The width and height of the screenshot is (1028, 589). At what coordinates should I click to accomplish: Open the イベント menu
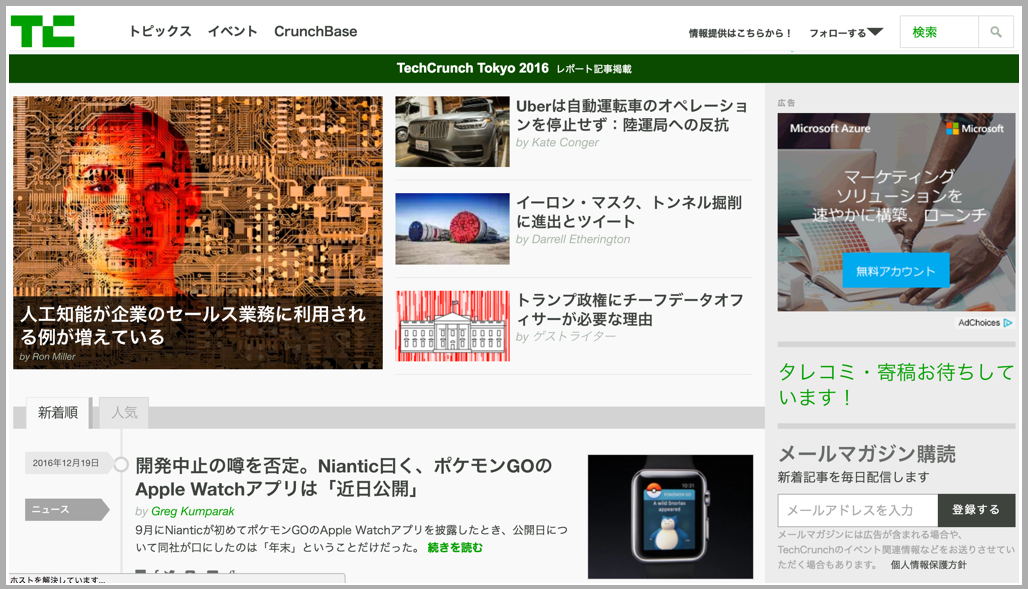pos(233,31)
